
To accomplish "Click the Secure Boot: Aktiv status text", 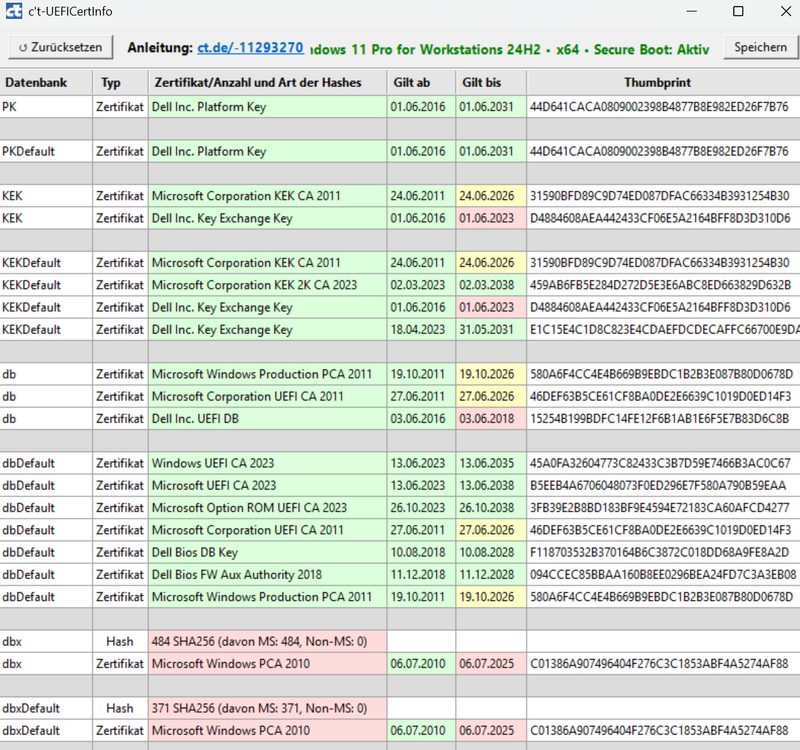I will pos(652,49).
